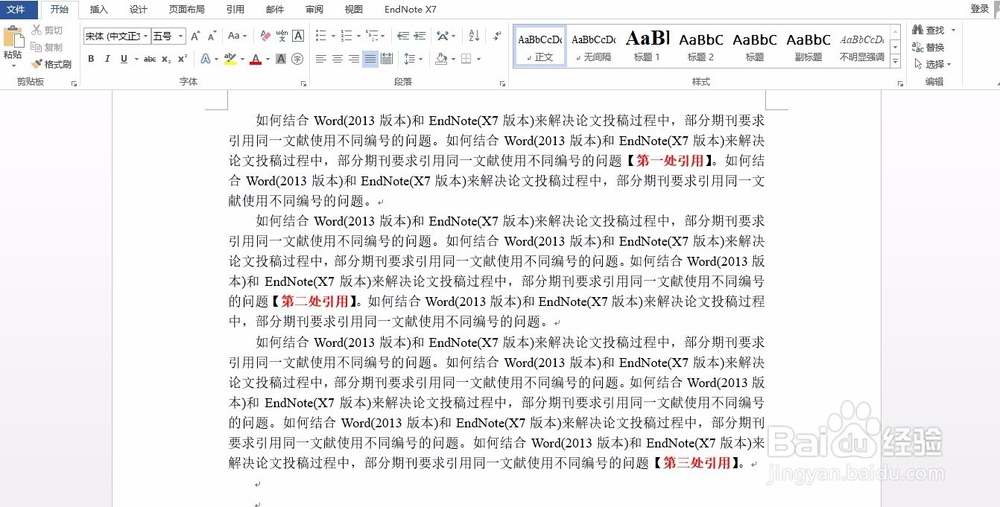Screen dimensions: 1000x507
Task: Open Find (查找) with binoculars icon
Action: pyautogui.click(x=929, y=30)
